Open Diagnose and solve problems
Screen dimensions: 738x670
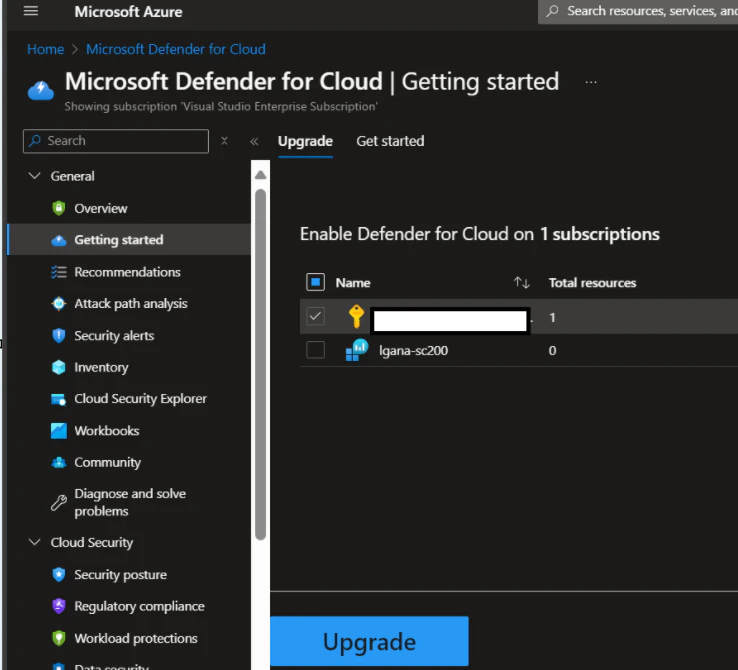pyautogui.click(x=129, y=502)
